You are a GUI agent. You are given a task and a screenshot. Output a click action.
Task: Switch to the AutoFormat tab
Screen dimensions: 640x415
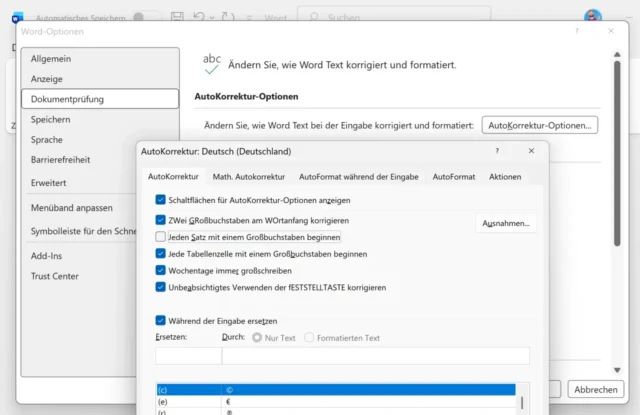coord(454,177)
